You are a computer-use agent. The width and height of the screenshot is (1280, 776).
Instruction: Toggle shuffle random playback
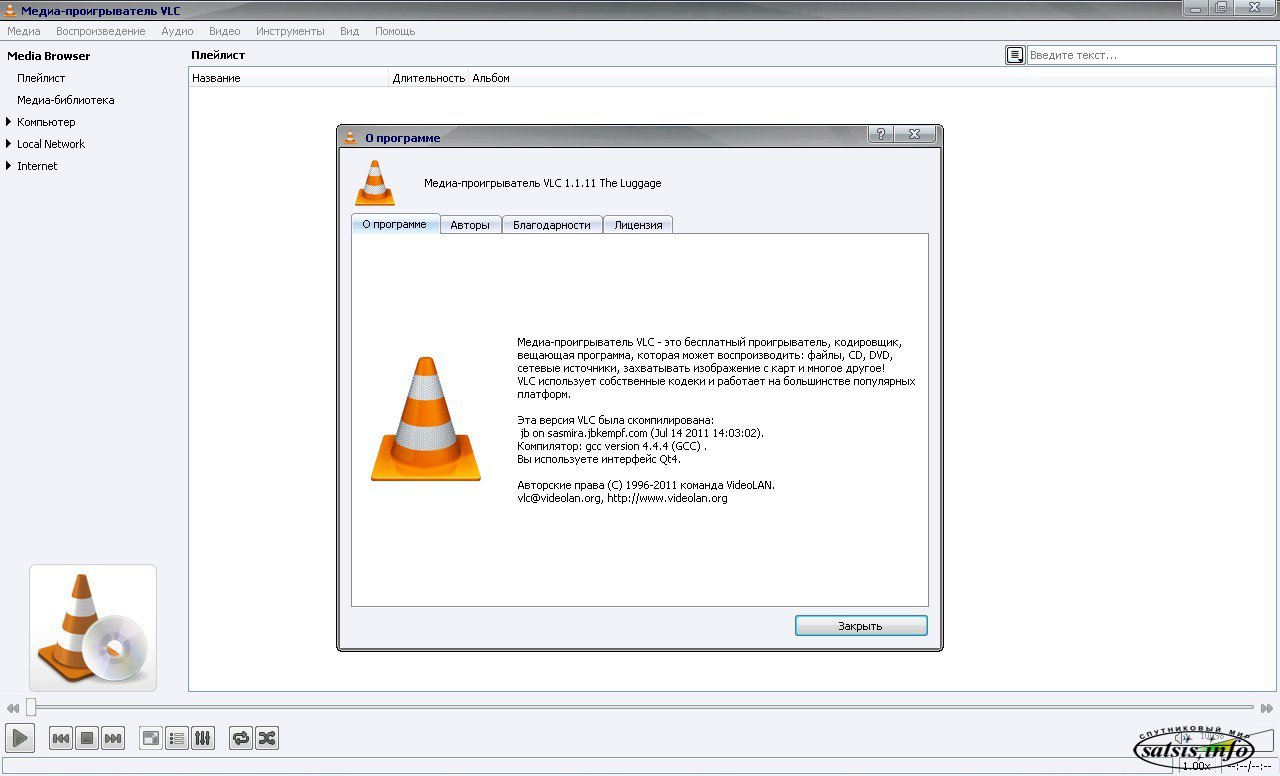[x=267, y=738]
